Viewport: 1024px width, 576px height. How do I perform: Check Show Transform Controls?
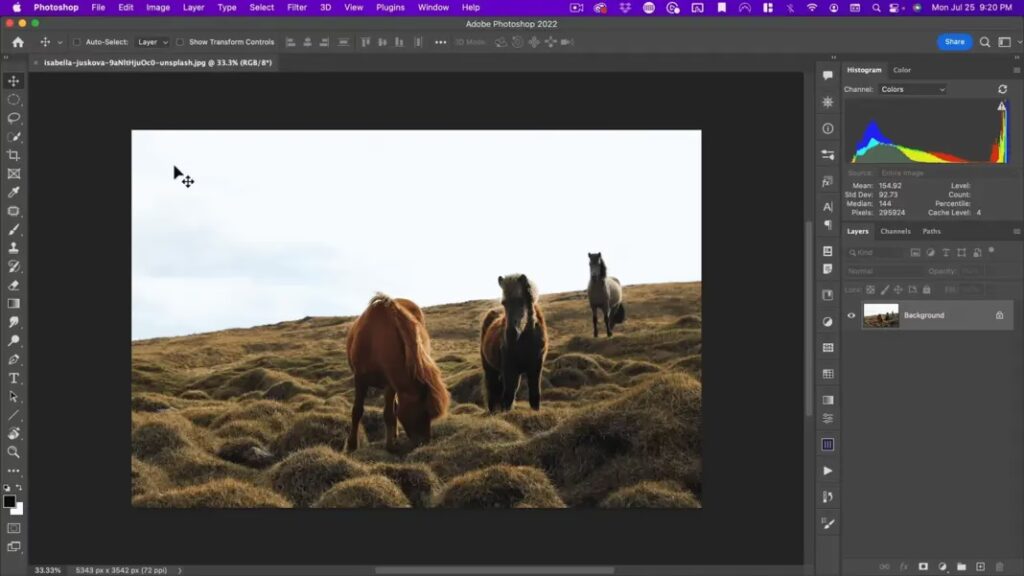coord(180,42)
